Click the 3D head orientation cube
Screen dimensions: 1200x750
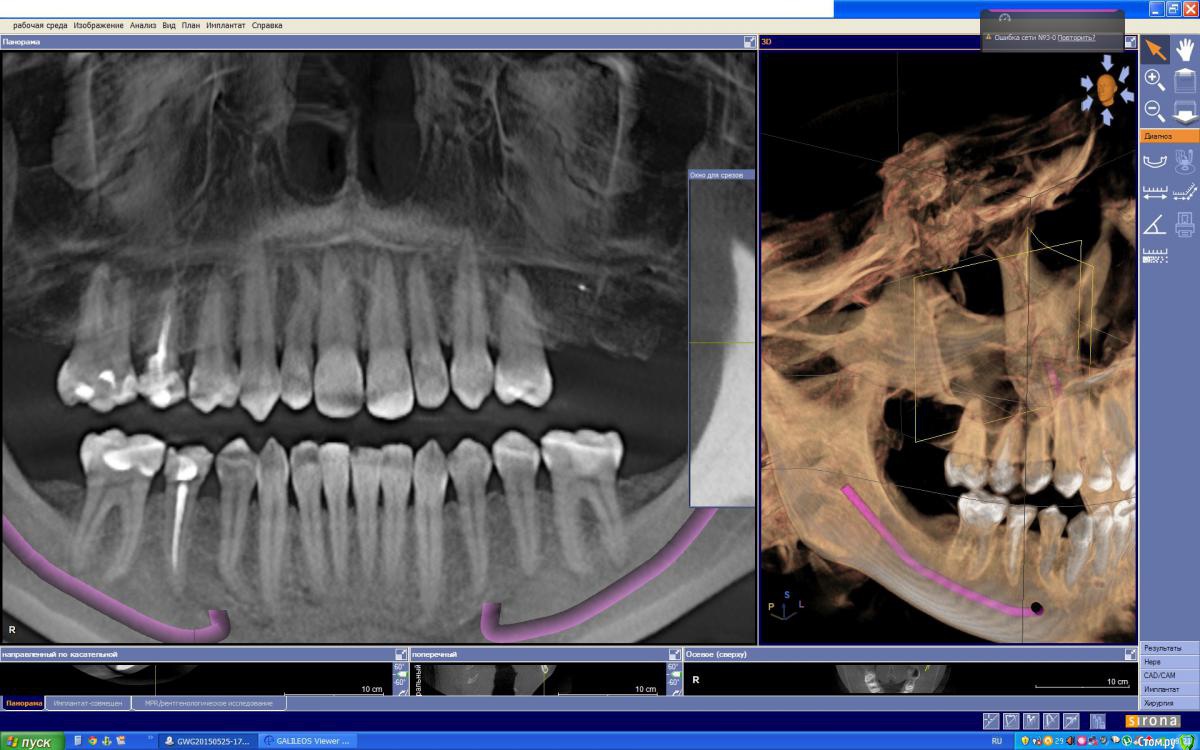[x=1106, y=89]
